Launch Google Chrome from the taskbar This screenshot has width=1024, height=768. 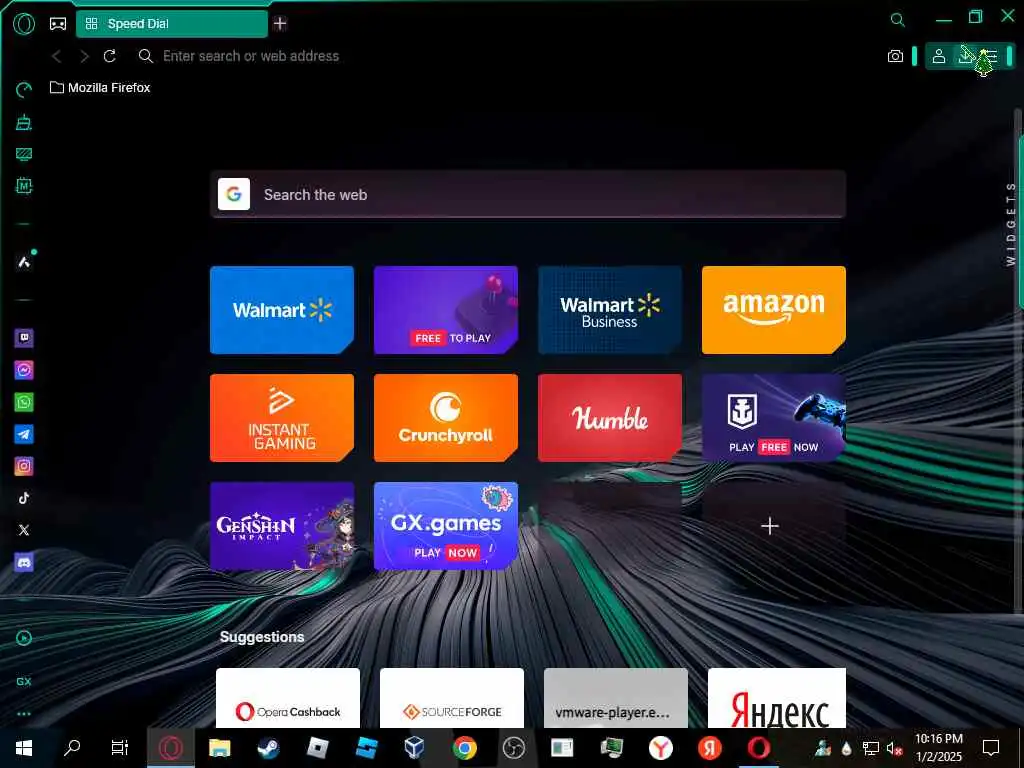click(x=465, y=748)
